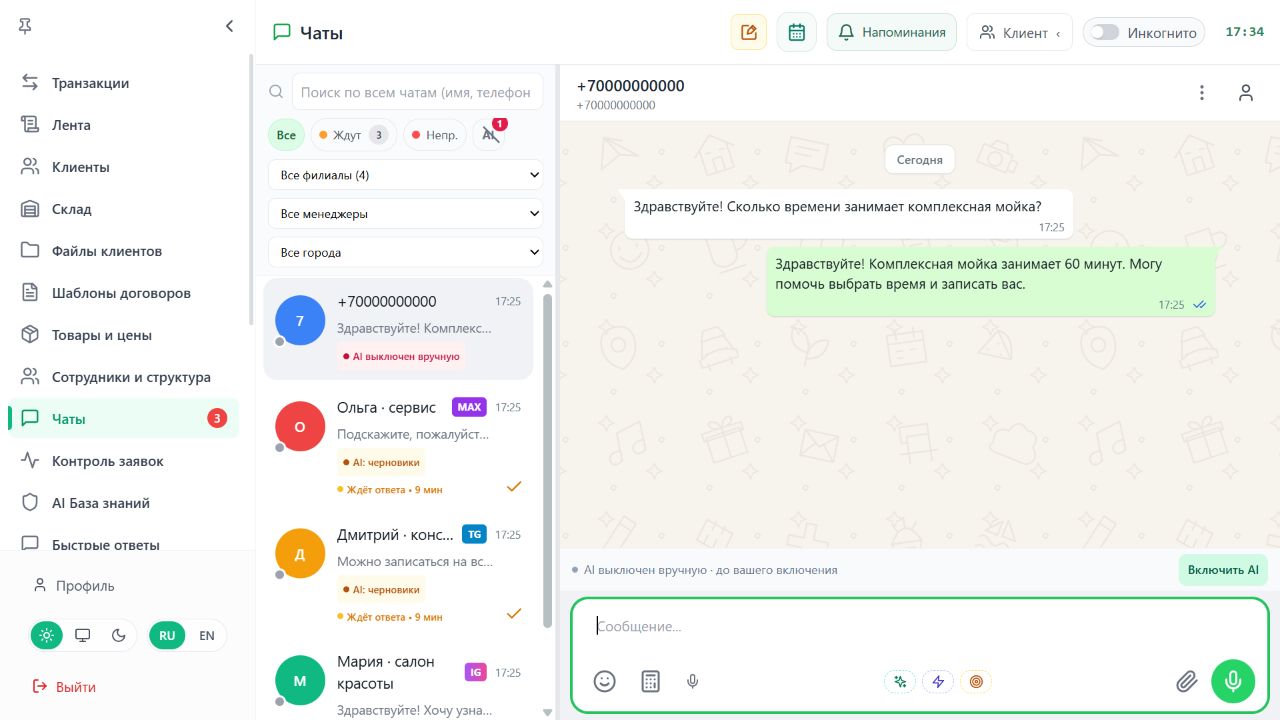The image size is (1280, 720).
Task: Click the chat search field
Action: tap(418, 92)
